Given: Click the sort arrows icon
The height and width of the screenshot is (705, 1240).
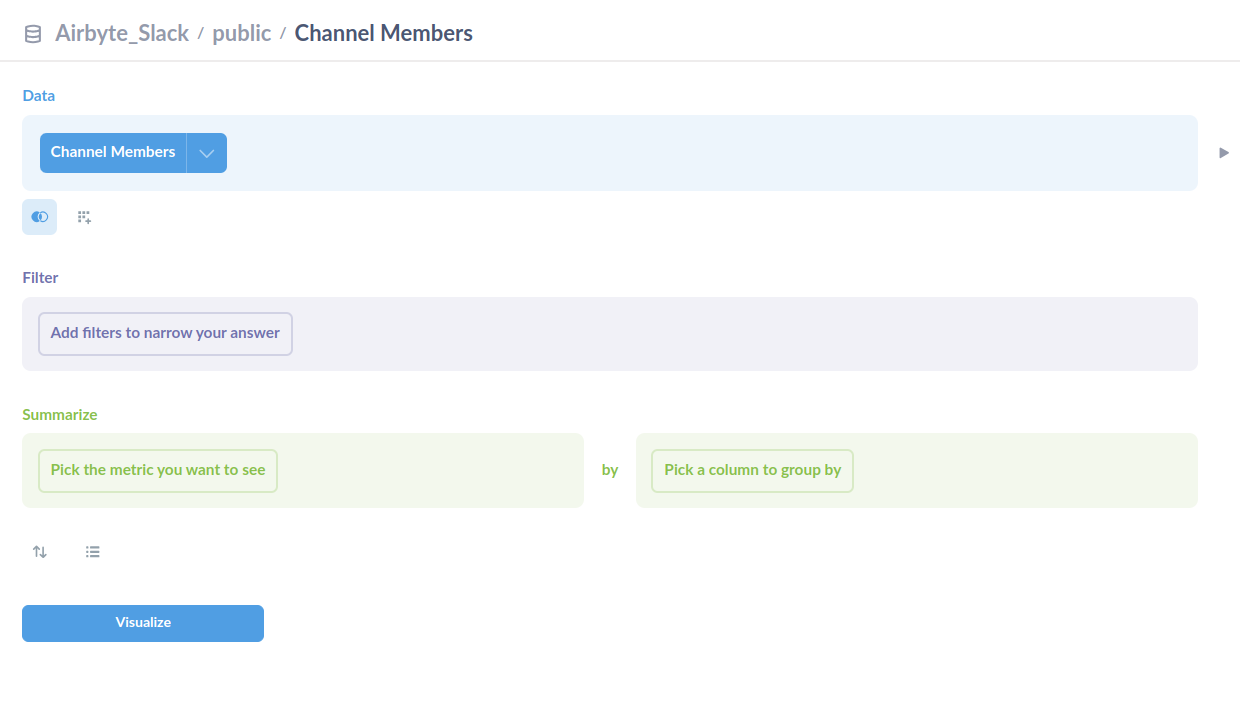Looking at the screenshot, I should point(40,551).
